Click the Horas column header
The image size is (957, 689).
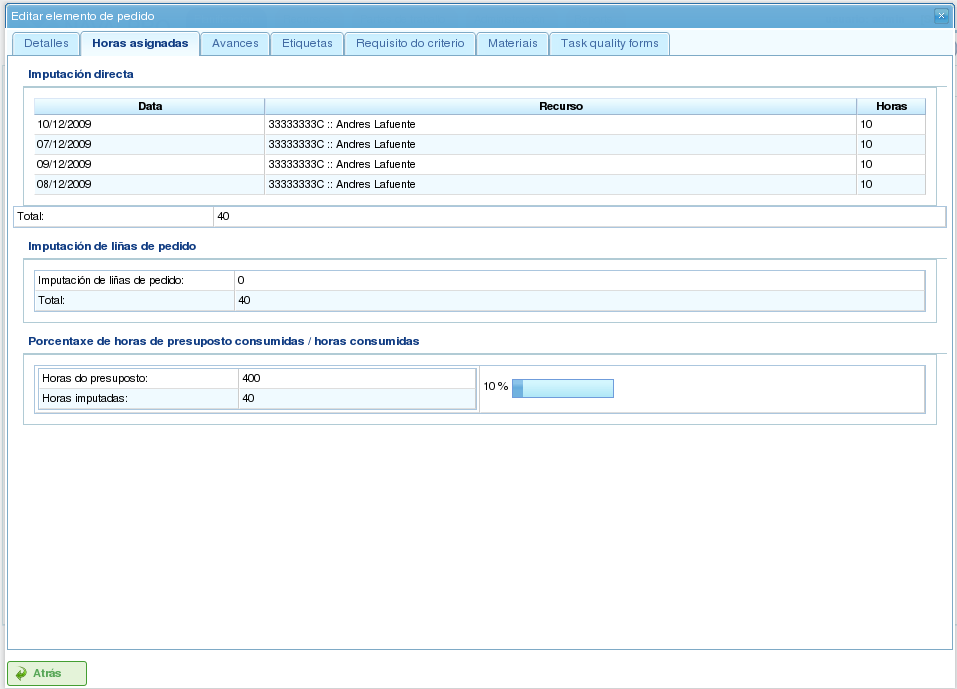891,106
